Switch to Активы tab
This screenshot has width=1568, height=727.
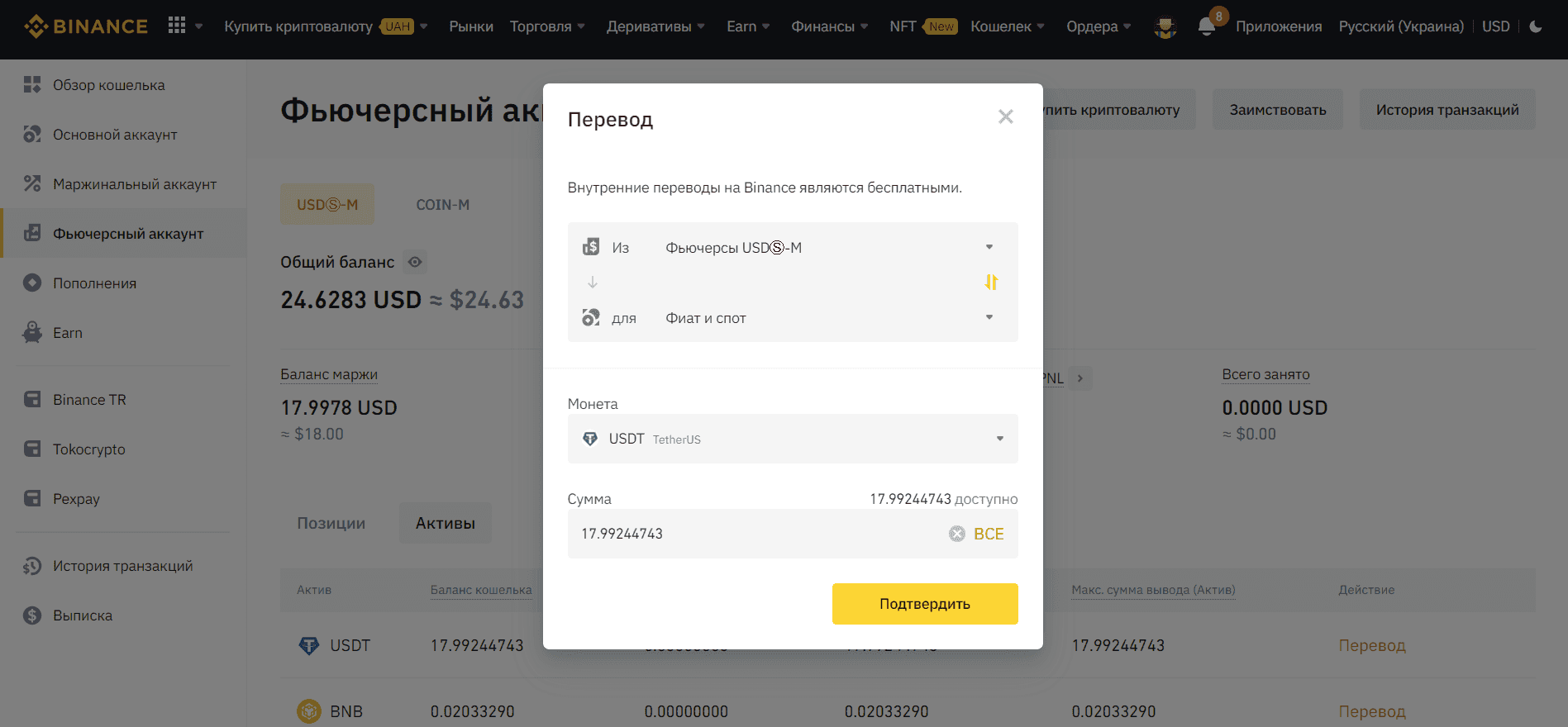coord(445,523)
